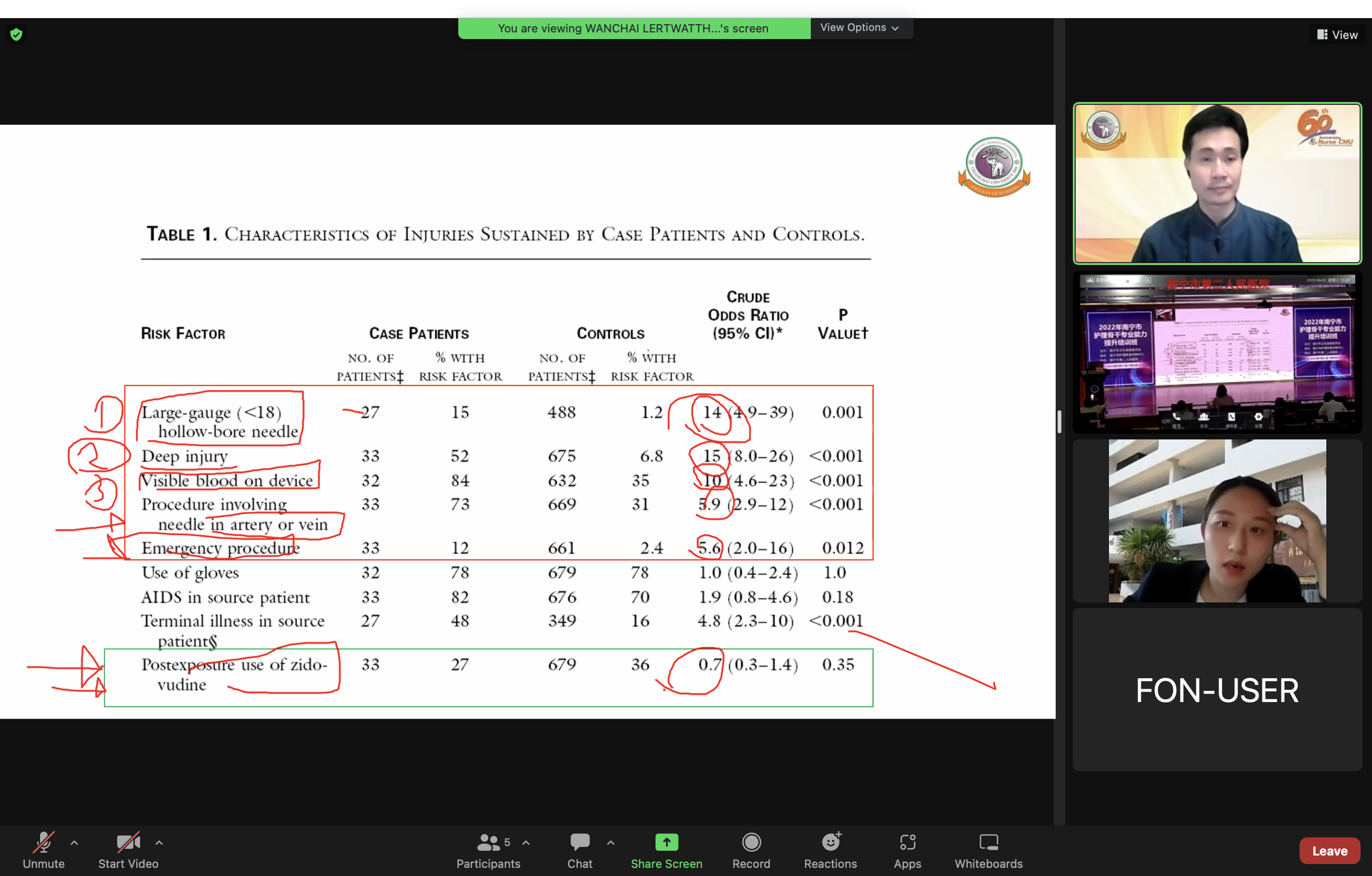Image resolution: width=1372 pixels, height=876 pixels.
Task: Select the woman's video thumbnail
Action: (x=1217, y=520)
